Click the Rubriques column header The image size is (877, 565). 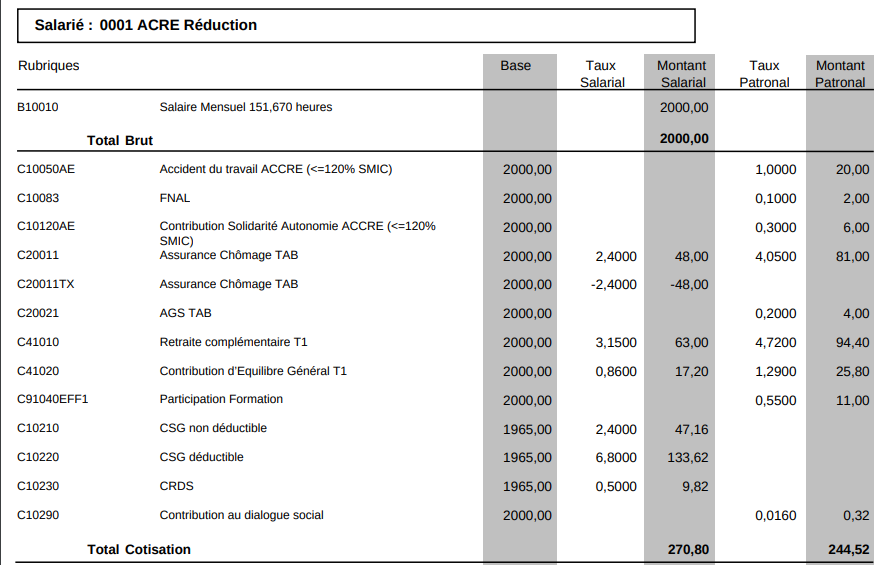tap(49, 65)
